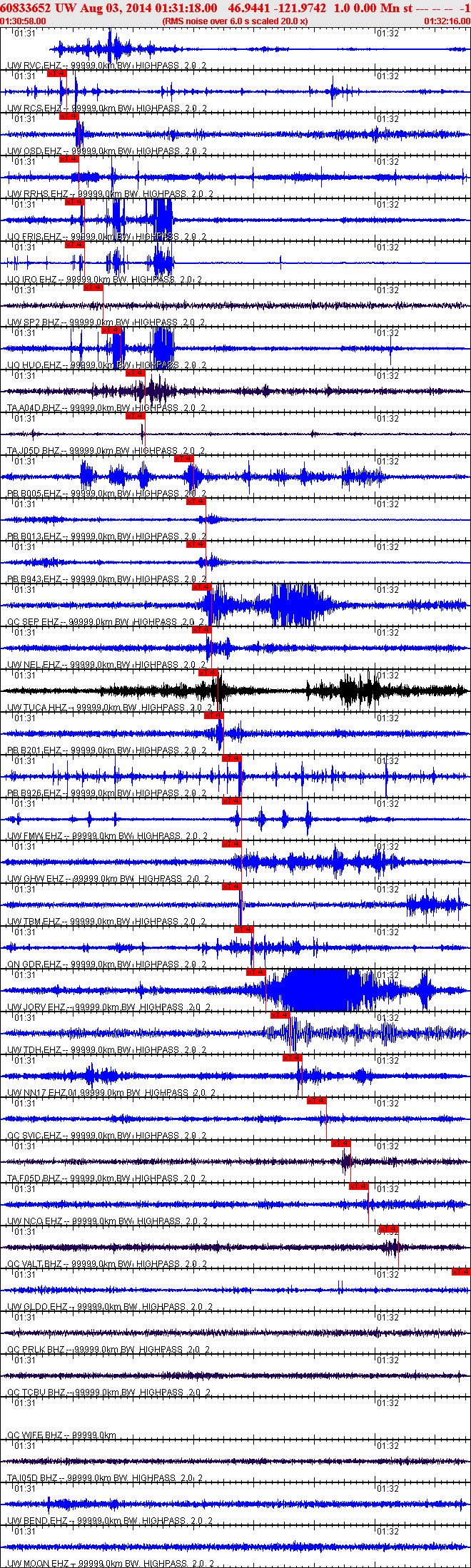471x1568 pixels.
Task: Select the UW RCS EHZ station label
Action: pos(107,108)
